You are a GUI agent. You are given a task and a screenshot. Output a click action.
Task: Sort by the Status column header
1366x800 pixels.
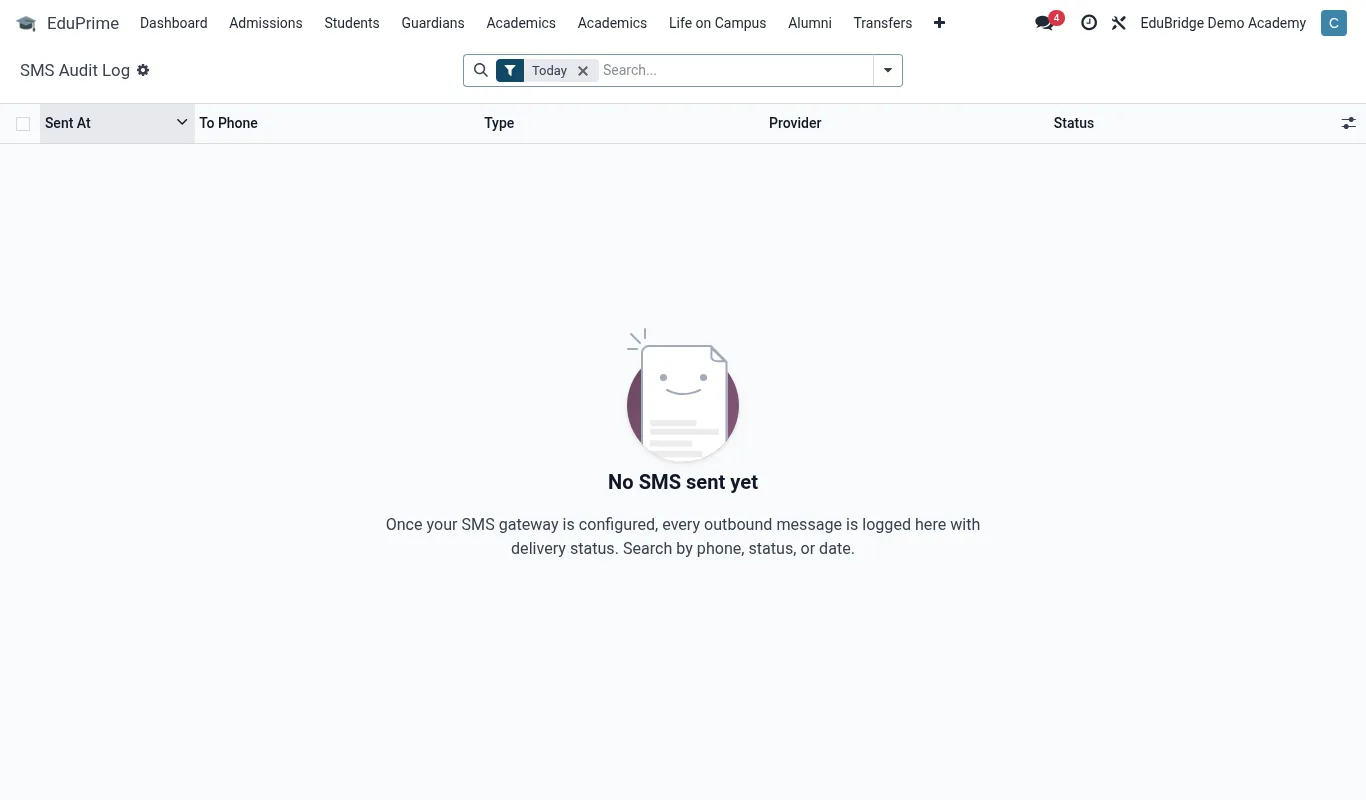tap(1074, 123)
